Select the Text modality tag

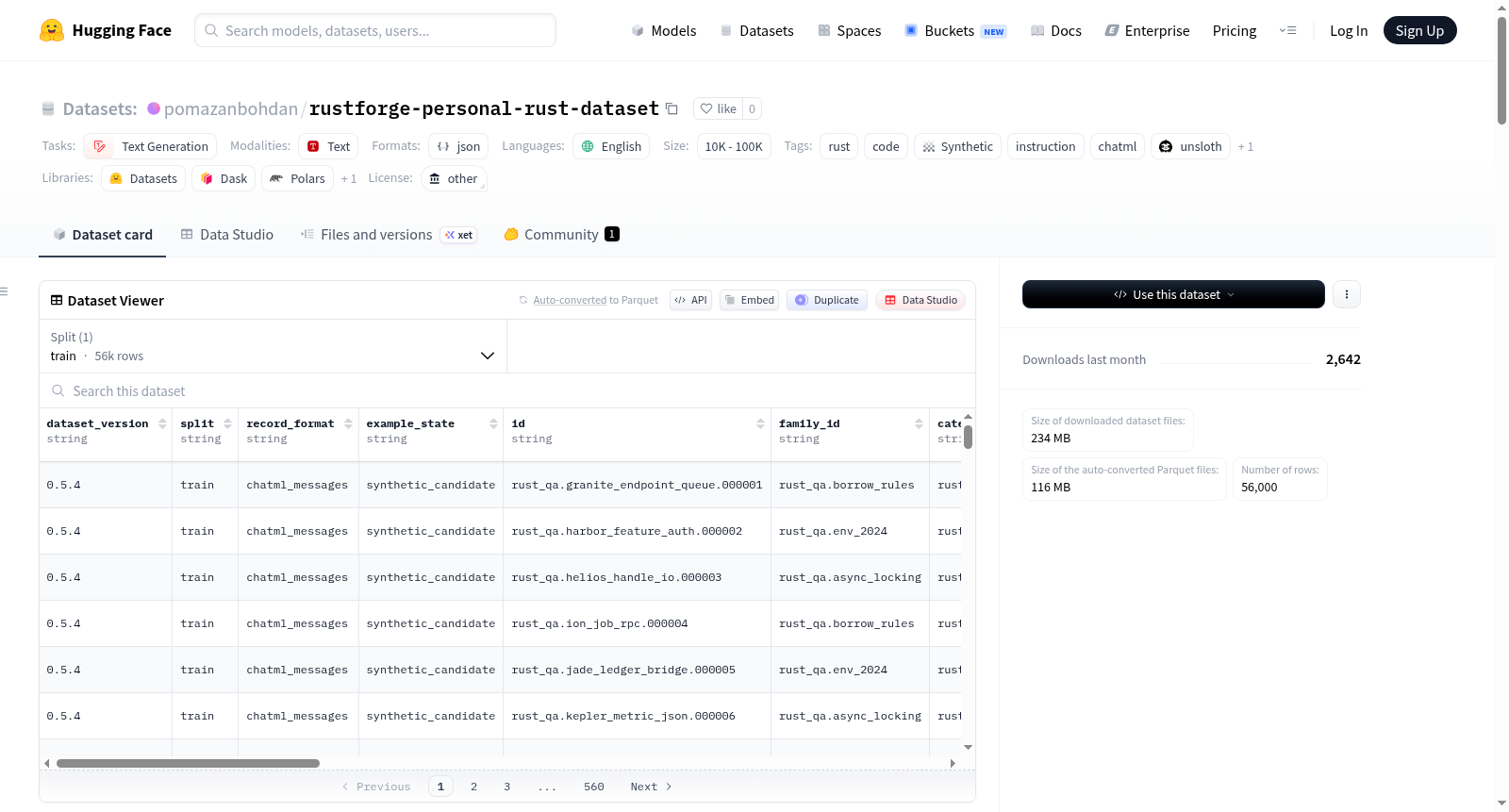[x=328, y=146]
